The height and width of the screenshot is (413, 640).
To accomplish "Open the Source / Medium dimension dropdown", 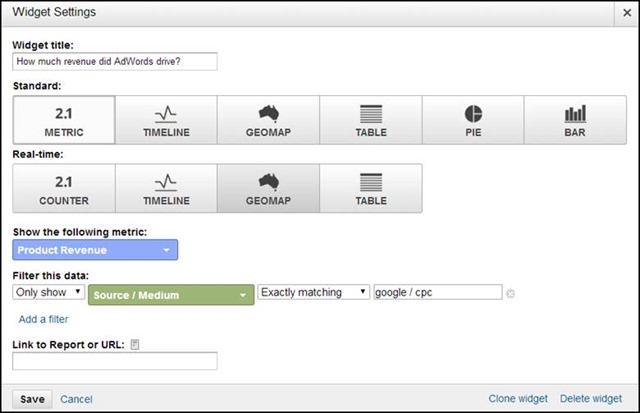I will click(x=171, y=295).
